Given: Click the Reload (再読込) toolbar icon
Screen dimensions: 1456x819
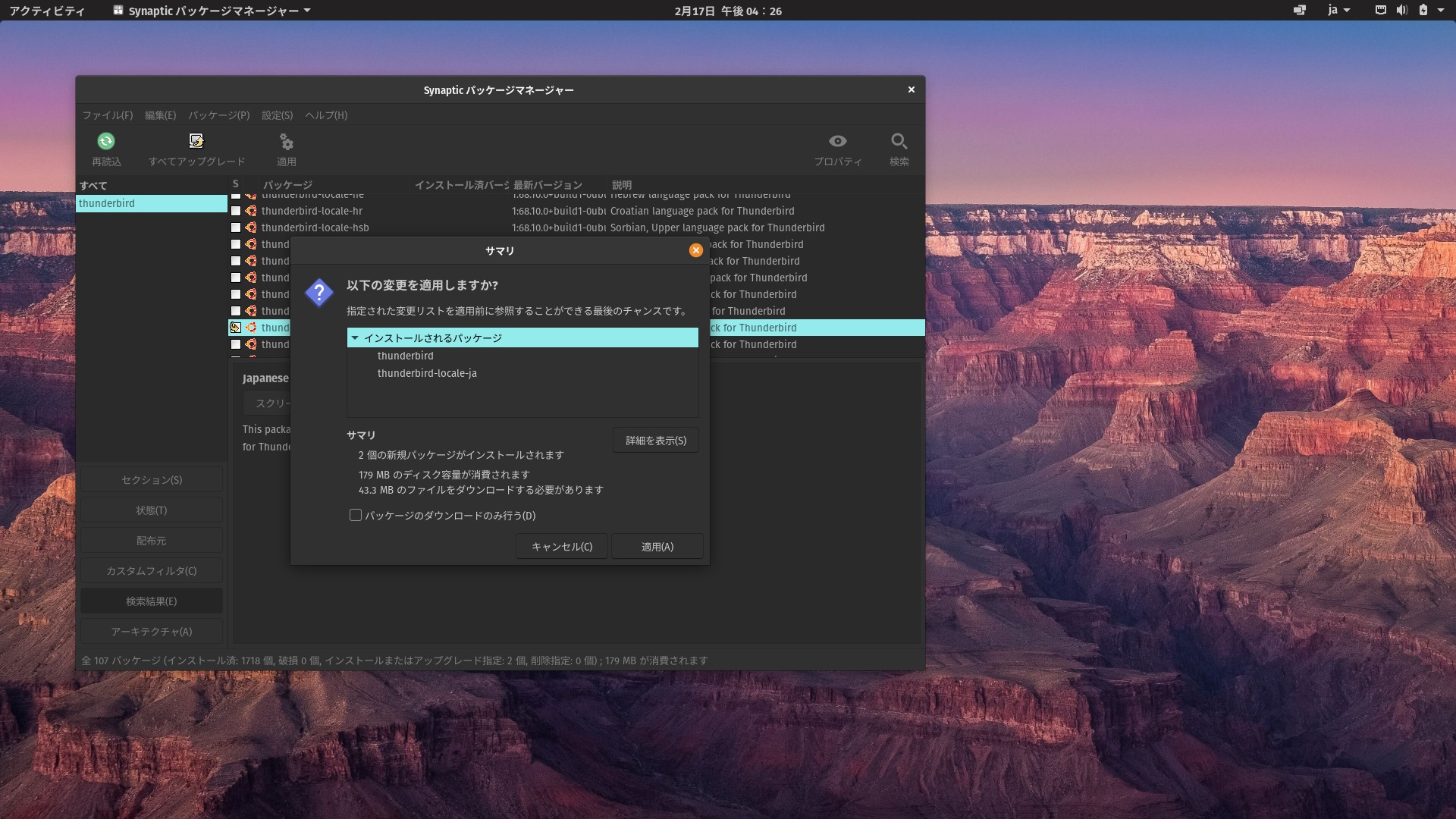Looking at the screenshot, I should pos(106,141).
